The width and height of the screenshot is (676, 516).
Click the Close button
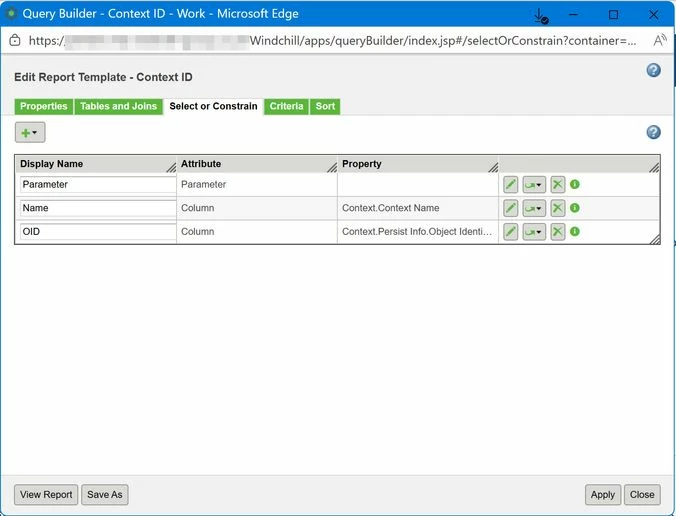pyautogui.click(x=642, y=494)
